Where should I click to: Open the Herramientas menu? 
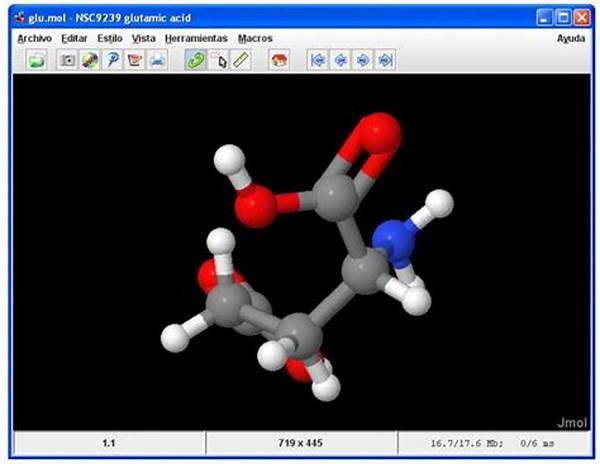196,38
